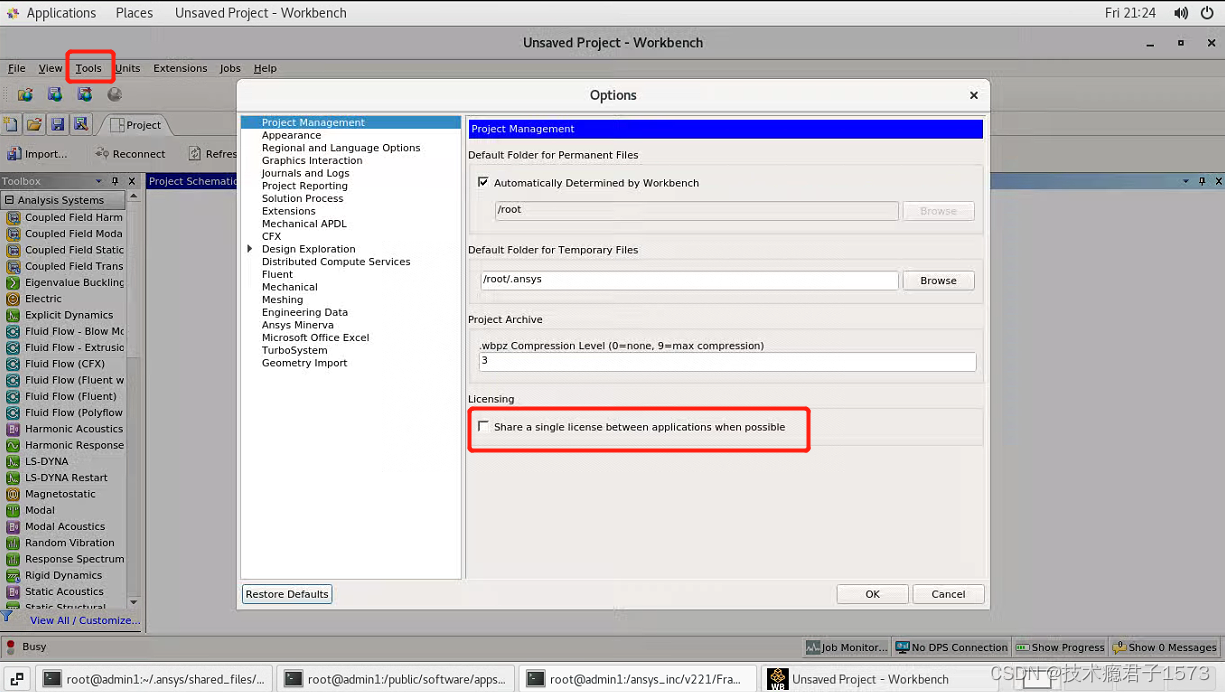Expand the Design Exploration tree item
1225x692 pixels.
tap(250, 248)
